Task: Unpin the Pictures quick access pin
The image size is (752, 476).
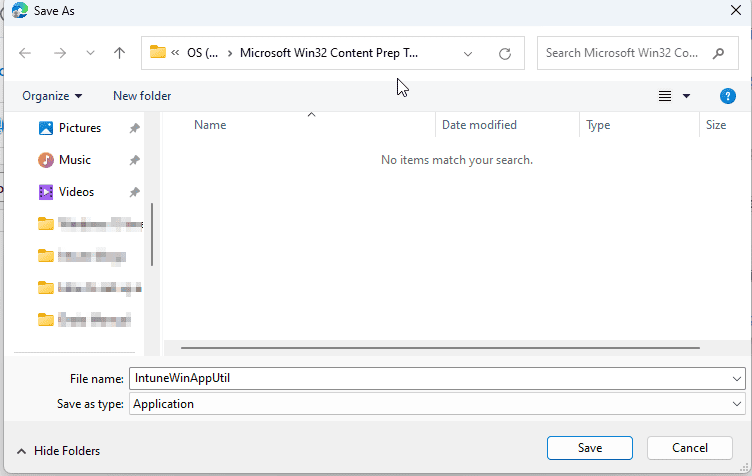Action: click(x=135, y=128)
